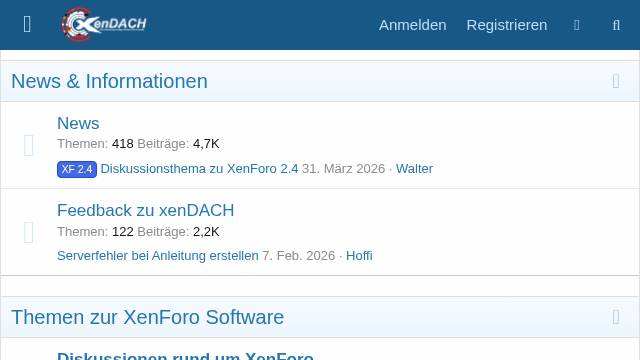Screen dimensions: 640x360
Task: Click Feedback post count 2,2K
Action: coord(206,231)
